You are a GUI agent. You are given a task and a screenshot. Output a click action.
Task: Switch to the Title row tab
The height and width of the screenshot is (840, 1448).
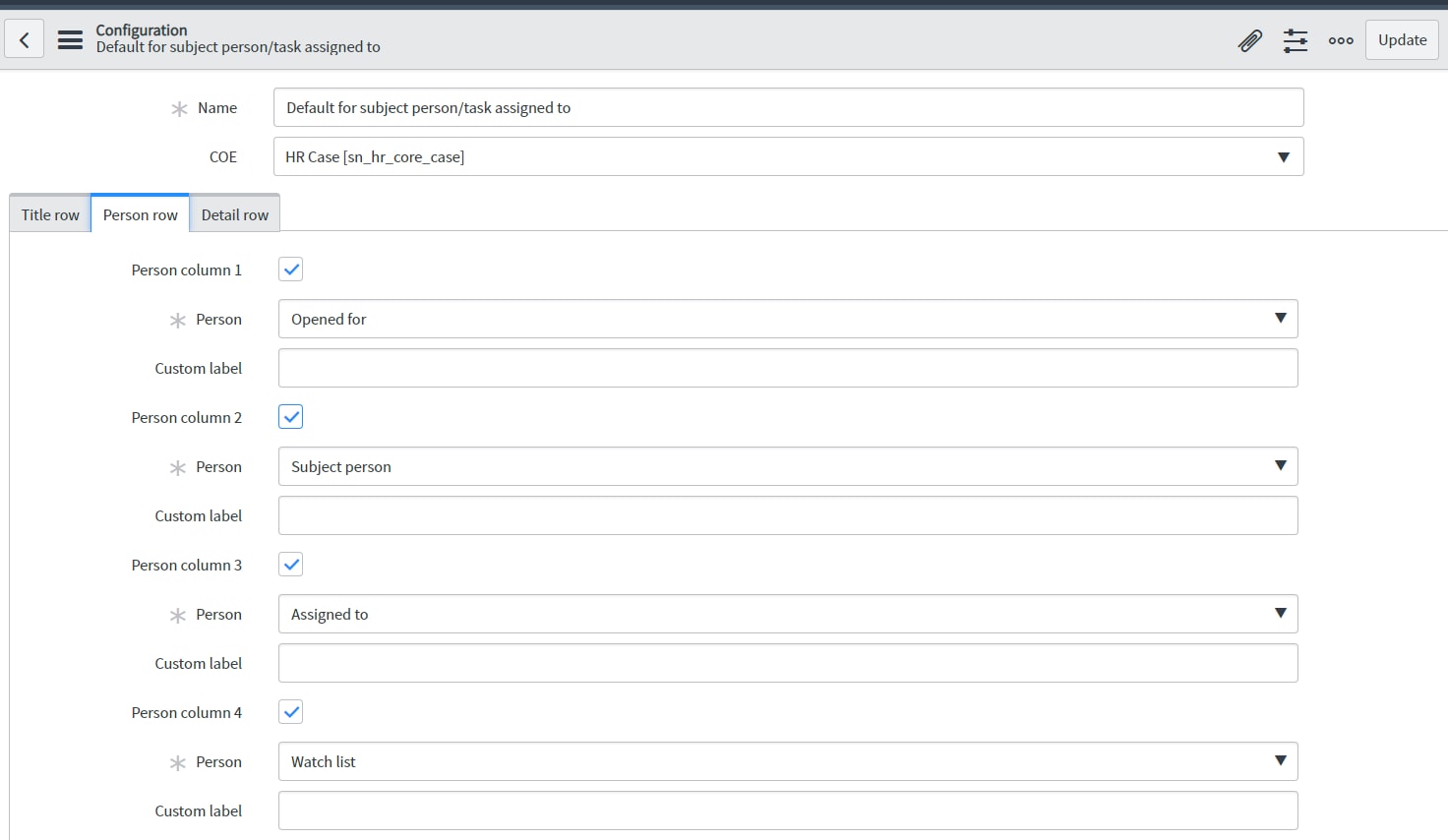(50, 214)
